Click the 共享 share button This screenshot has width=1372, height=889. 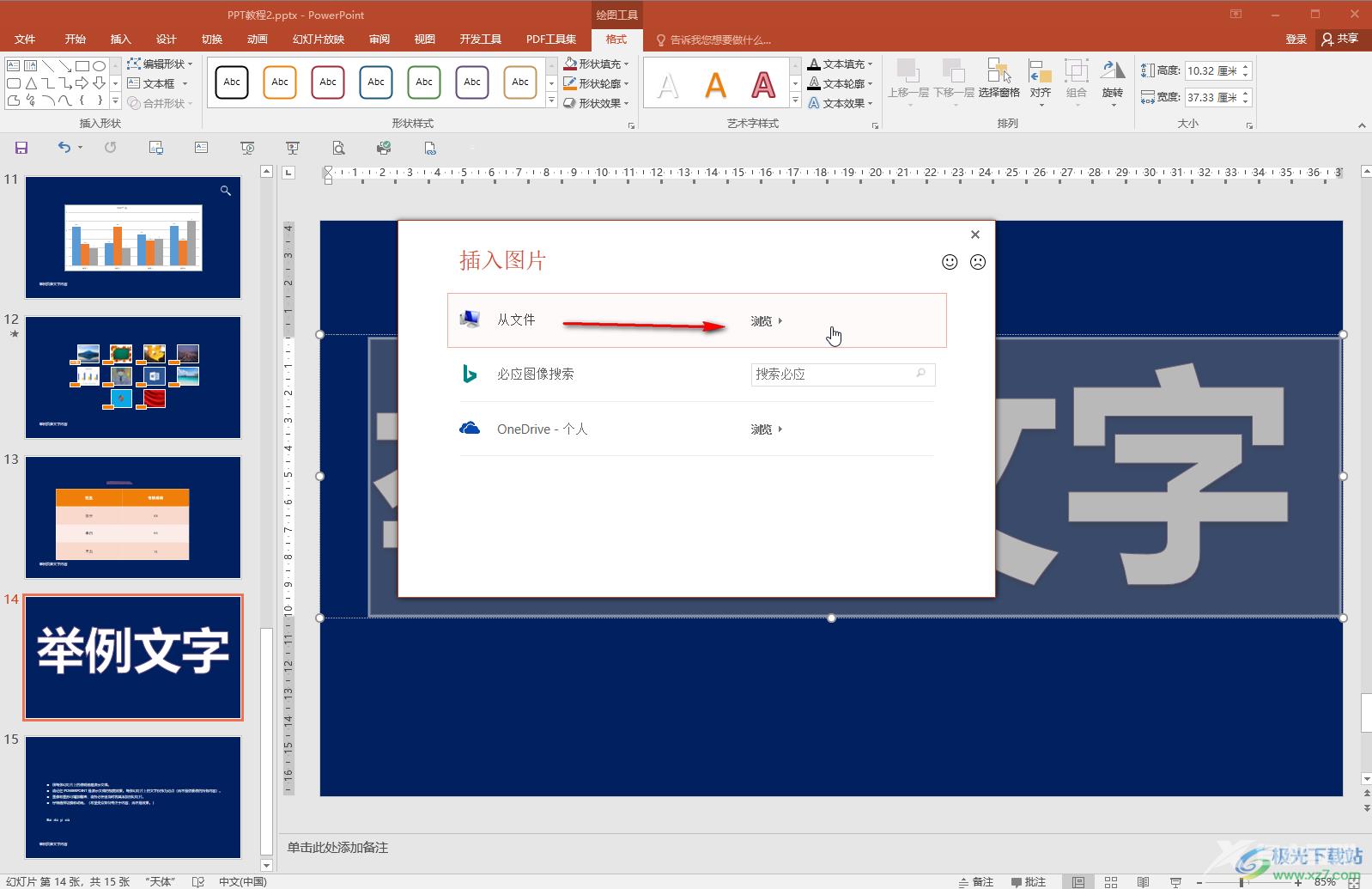1340,40
